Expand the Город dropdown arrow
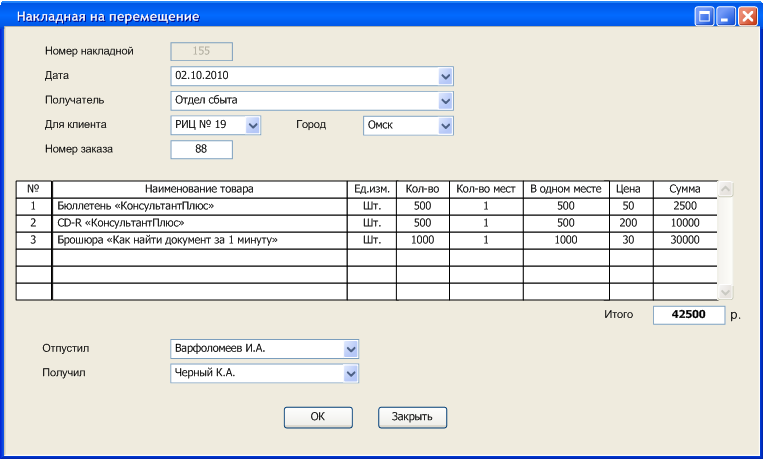Image resolution: width=763 pixels, height=459 pixels. click(446, 125)
